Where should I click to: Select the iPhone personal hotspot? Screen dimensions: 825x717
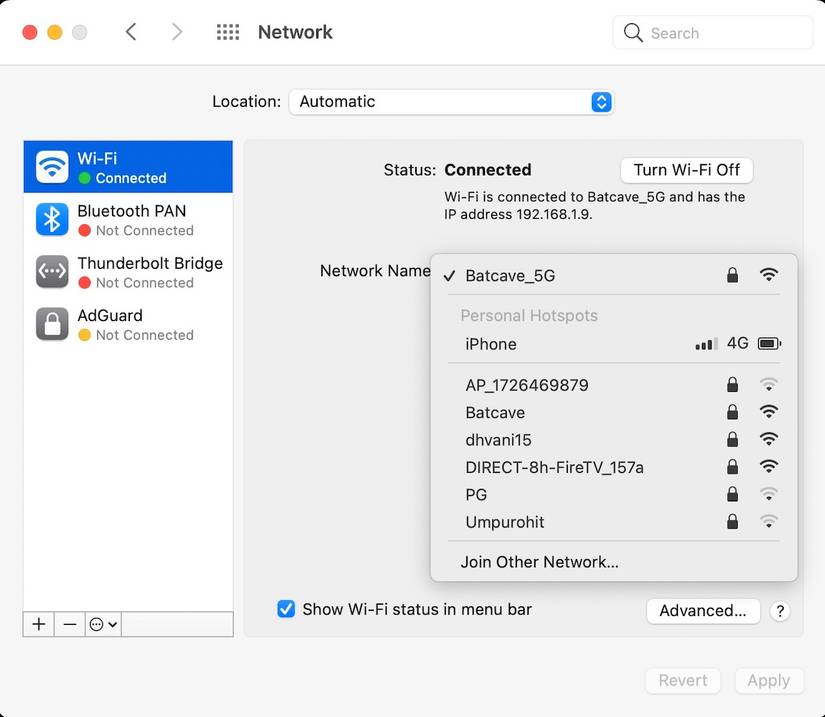tap(491, 343)
